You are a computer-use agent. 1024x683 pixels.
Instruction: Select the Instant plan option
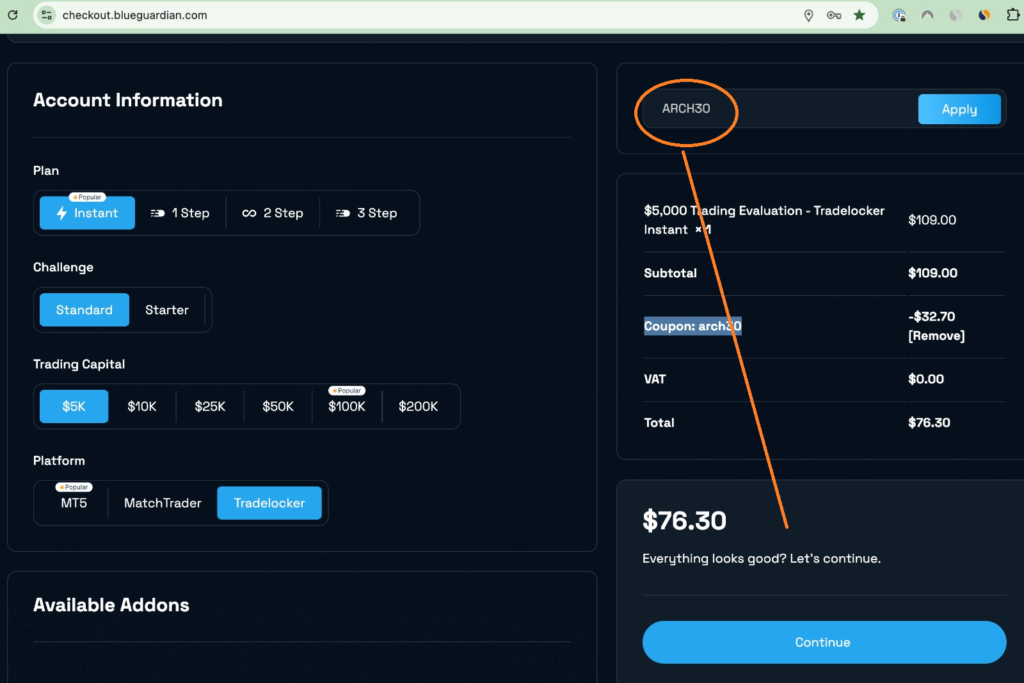pos(87,213)
